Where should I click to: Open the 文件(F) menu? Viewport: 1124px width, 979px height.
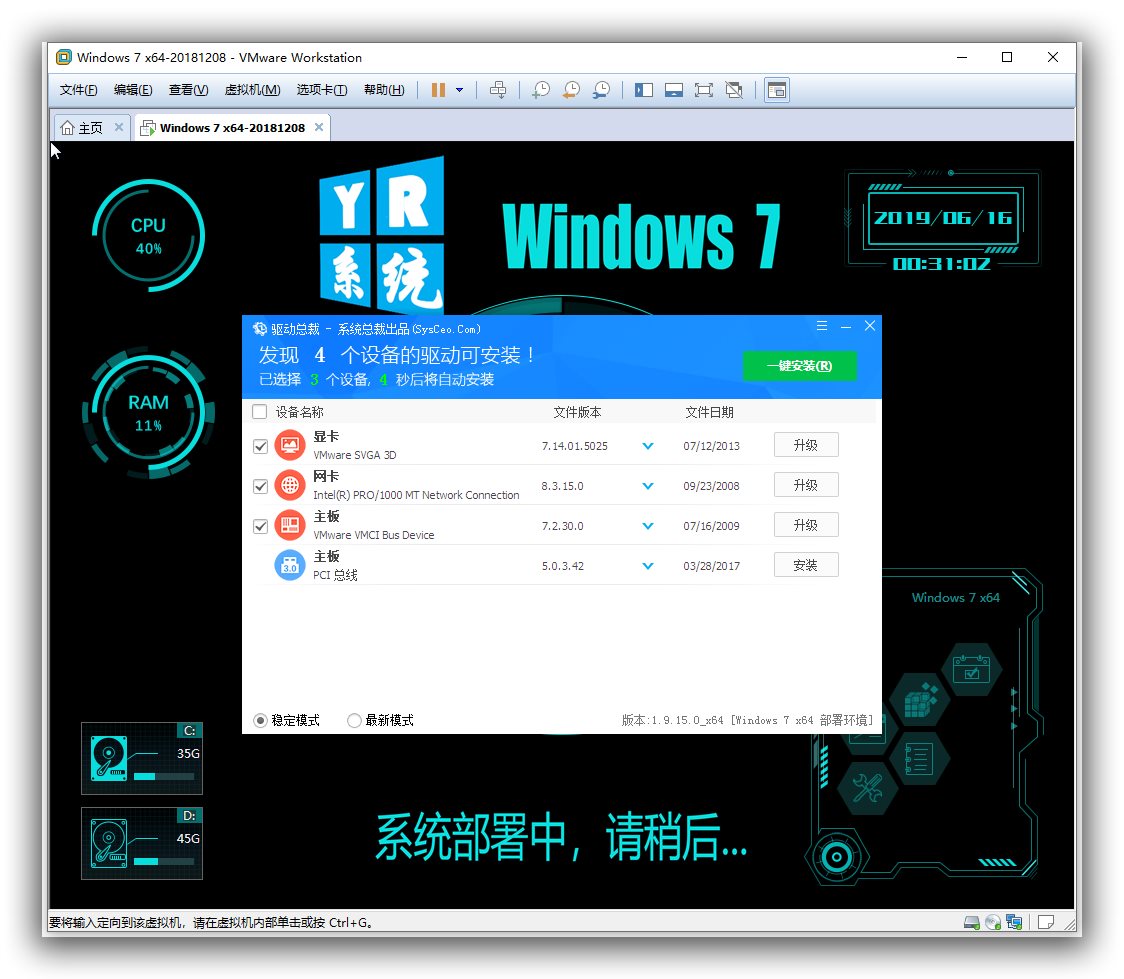[x=78, y=90]
